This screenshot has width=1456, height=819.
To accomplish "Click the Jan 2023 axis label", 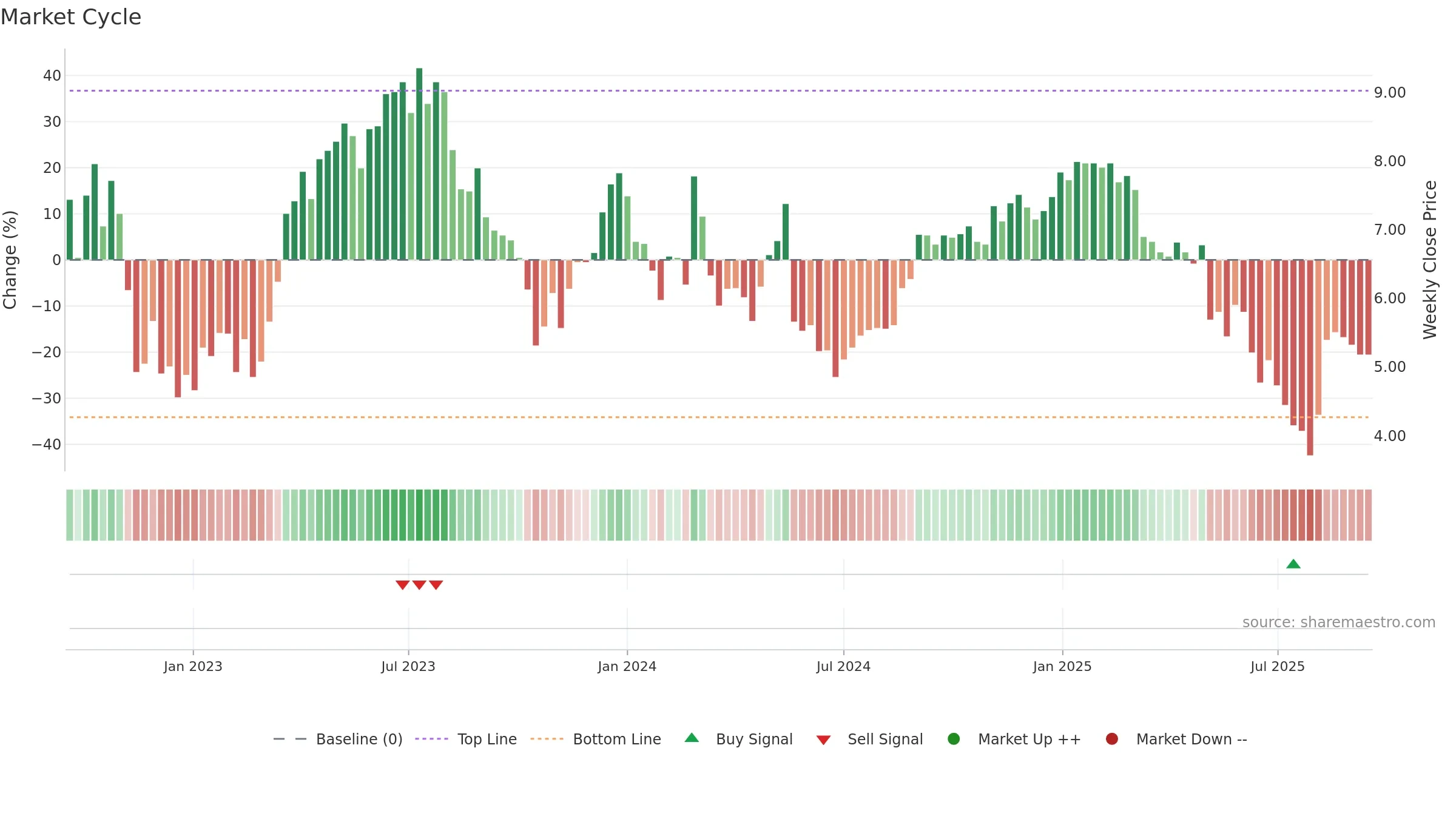I will pos(193,666).
